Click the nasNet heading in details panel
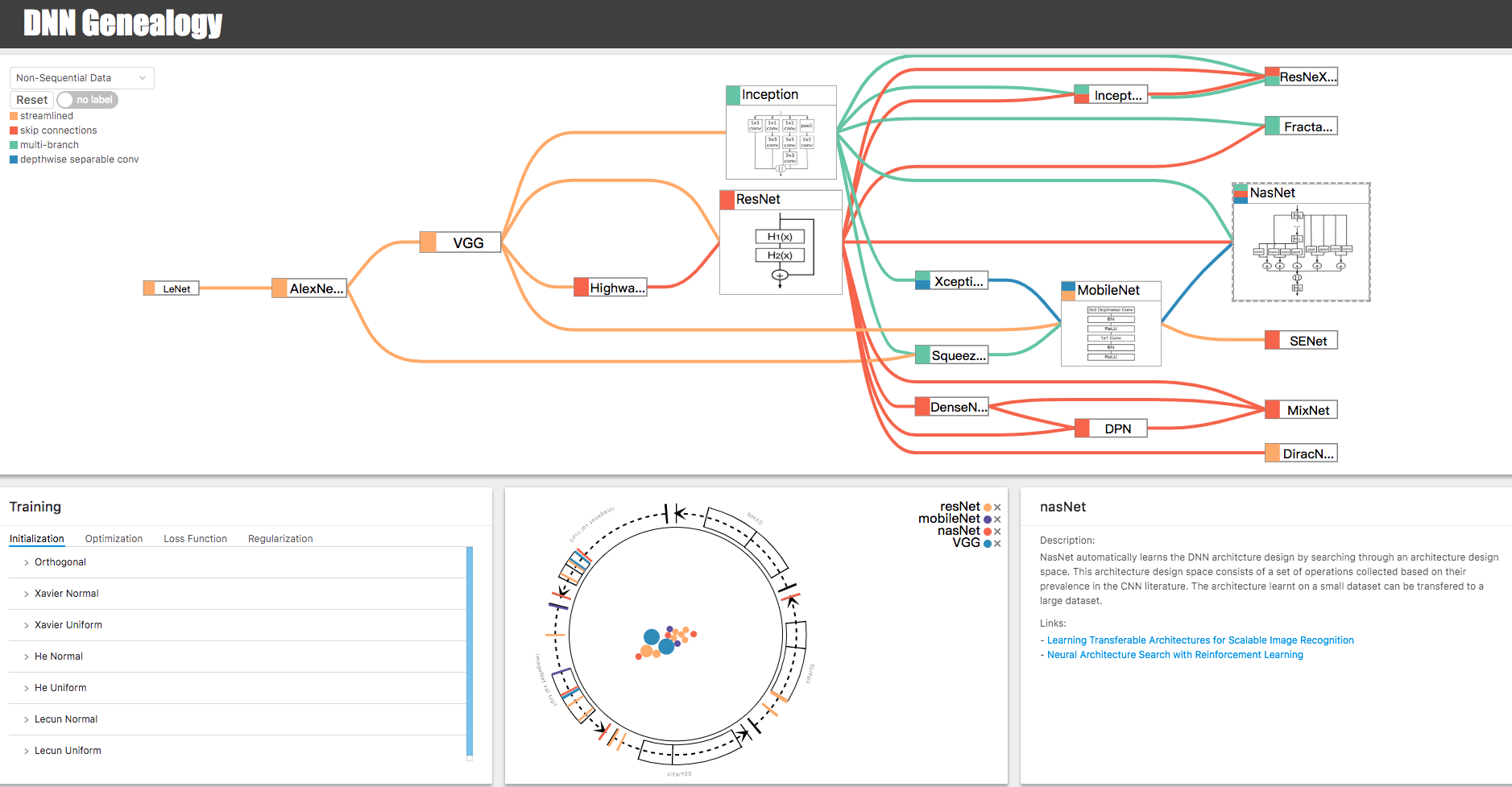The height and width of the screenshot is (787, 1512). coord(1063,507)
